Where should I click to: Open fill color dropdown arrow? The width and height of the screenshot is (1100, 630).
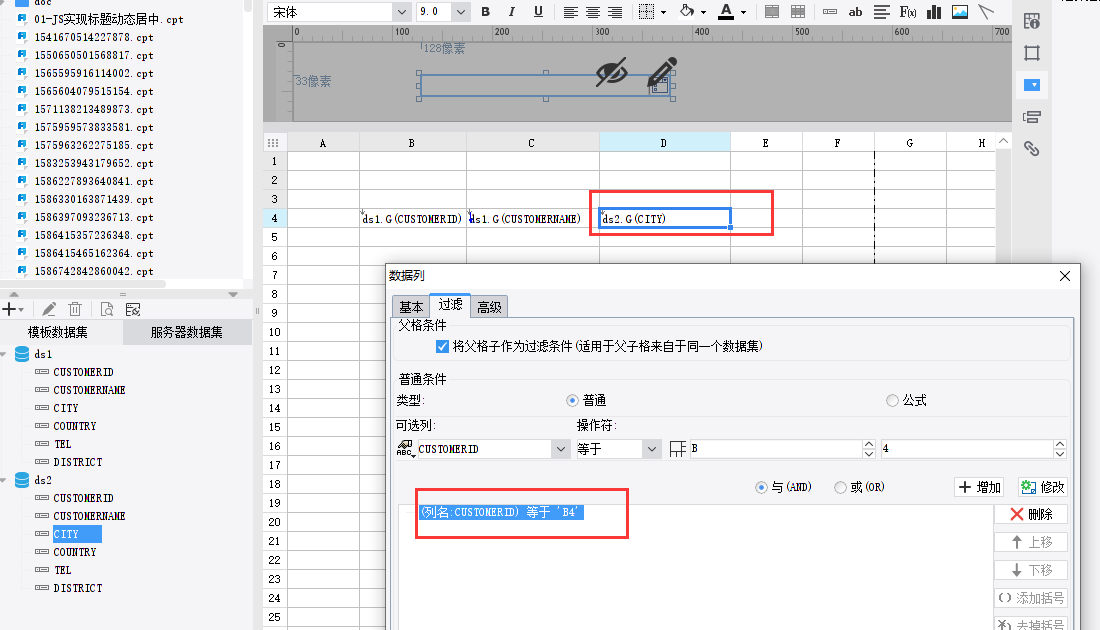tap(703, 13)
